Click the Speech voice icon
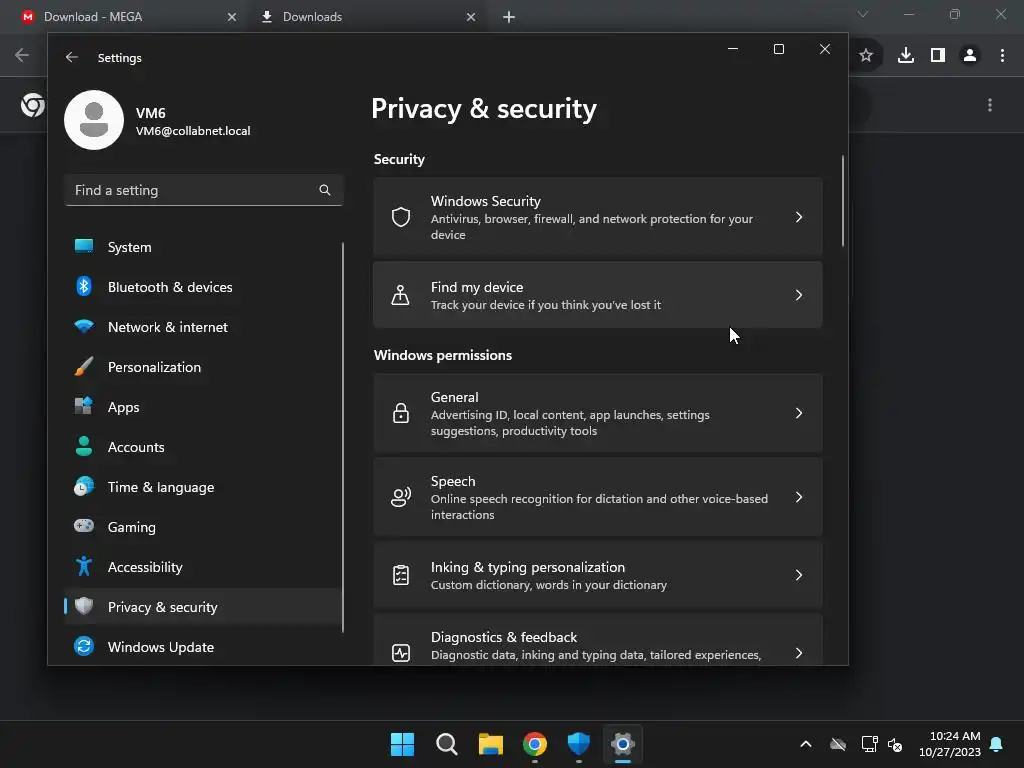The width and height of the screenshot is (1024, 768). (x=401, y=497)
